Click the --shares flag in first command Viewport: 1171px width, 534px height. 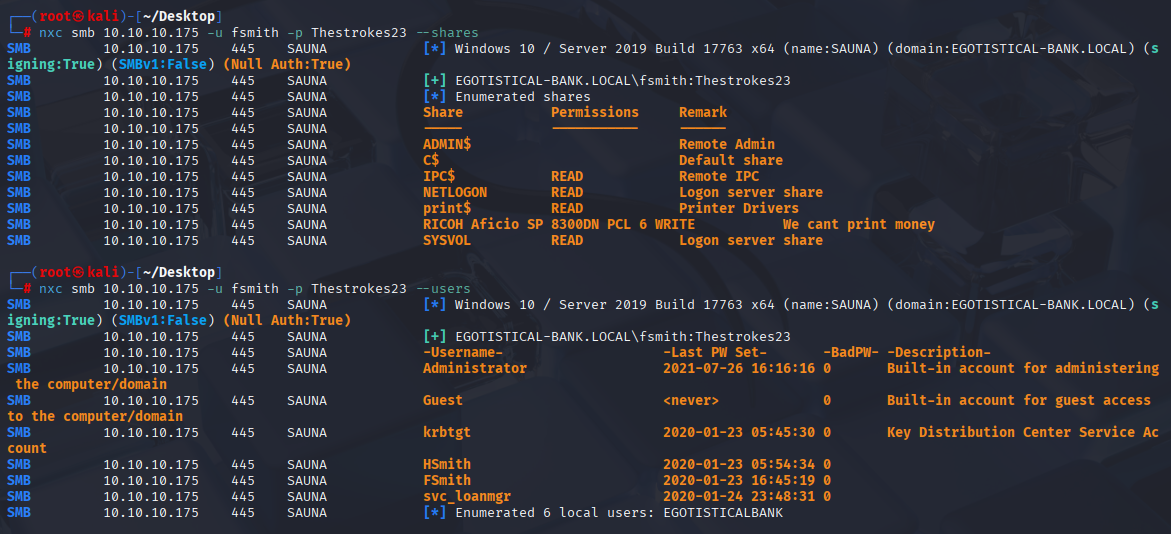[447, 33]
